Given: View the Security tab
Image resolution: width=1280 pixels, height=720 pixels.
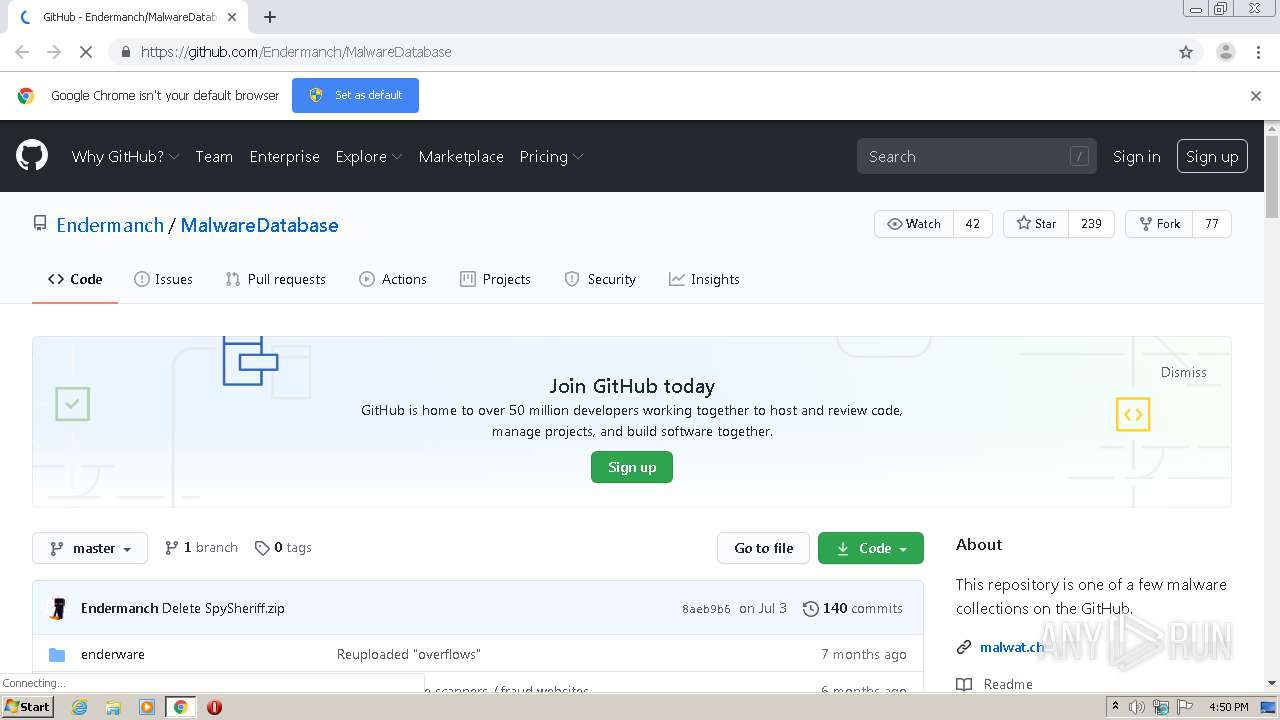Looking at the screenshot, I should 600,279.
